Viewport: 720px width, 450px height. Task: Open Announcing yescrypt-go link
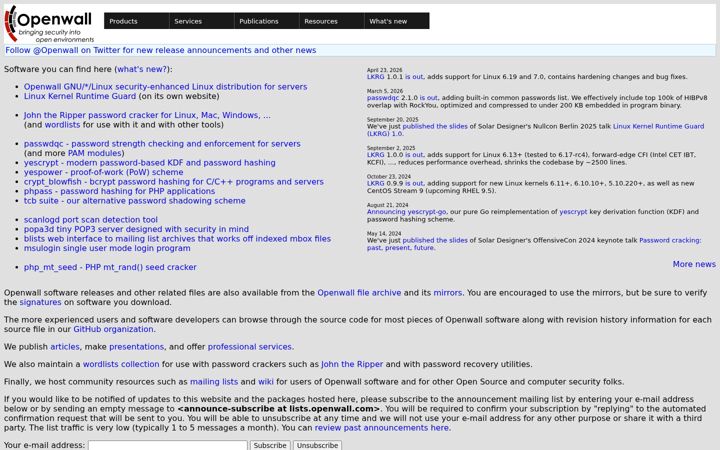click(406, 212)
